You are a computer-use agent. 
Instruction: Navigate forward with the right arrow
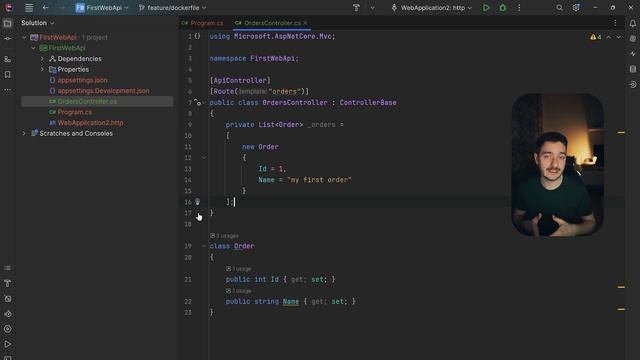coord(62,8)
